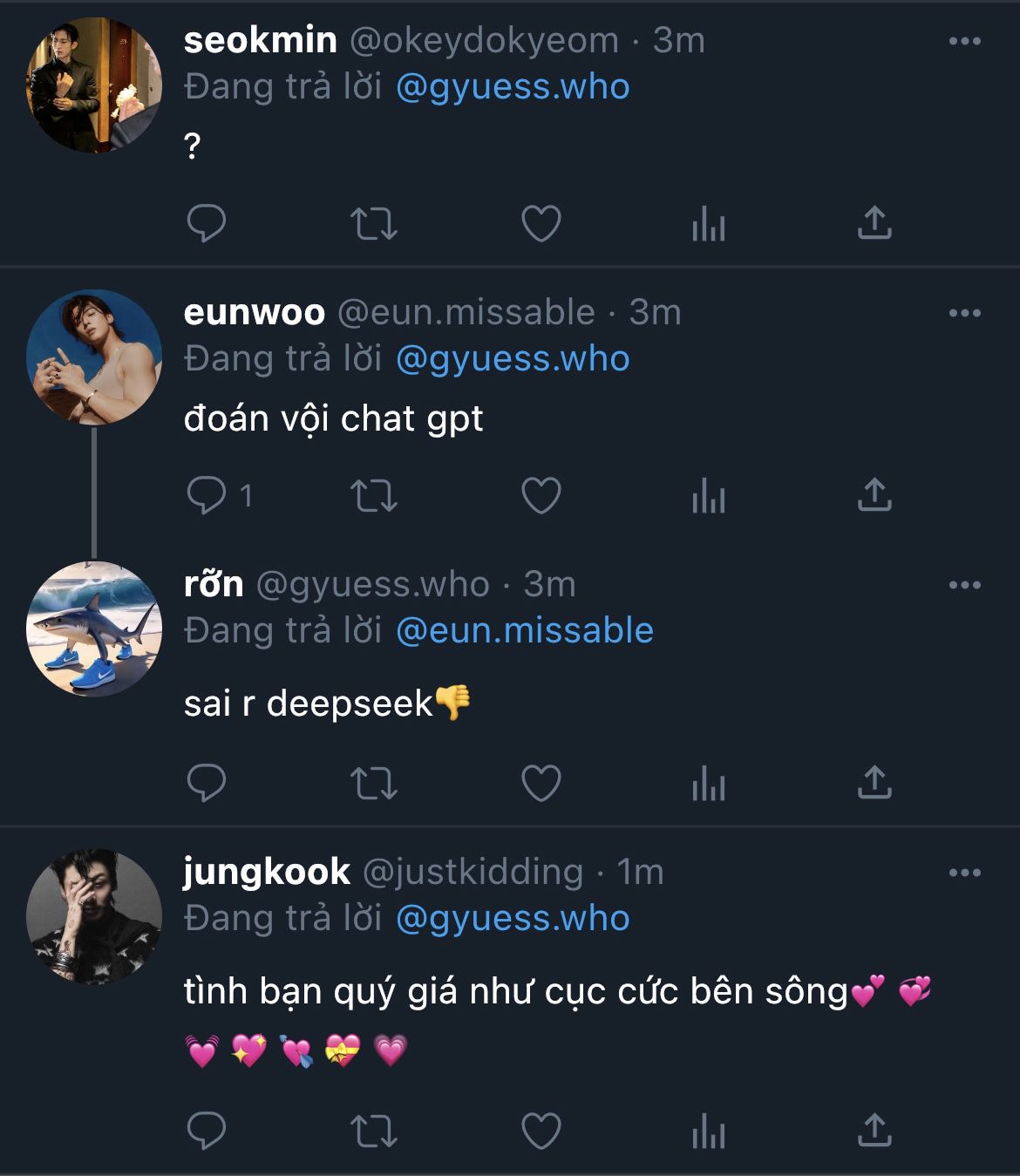View analytics for seokmin's tweet
This screenshot has height=1176, width=1020.
click(708, 225)
